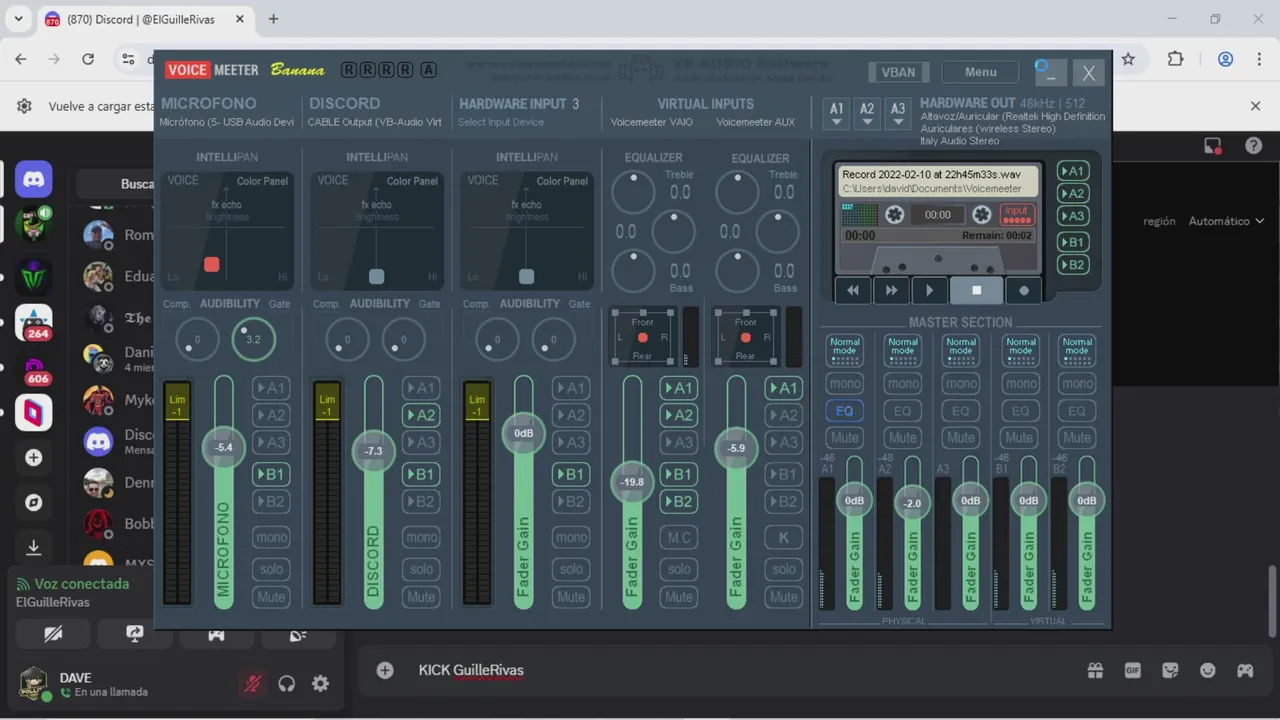Click the red dot in VAIO Front/Rear panner
This screenshot has width=1280, height=720.
tap(641, 337)
